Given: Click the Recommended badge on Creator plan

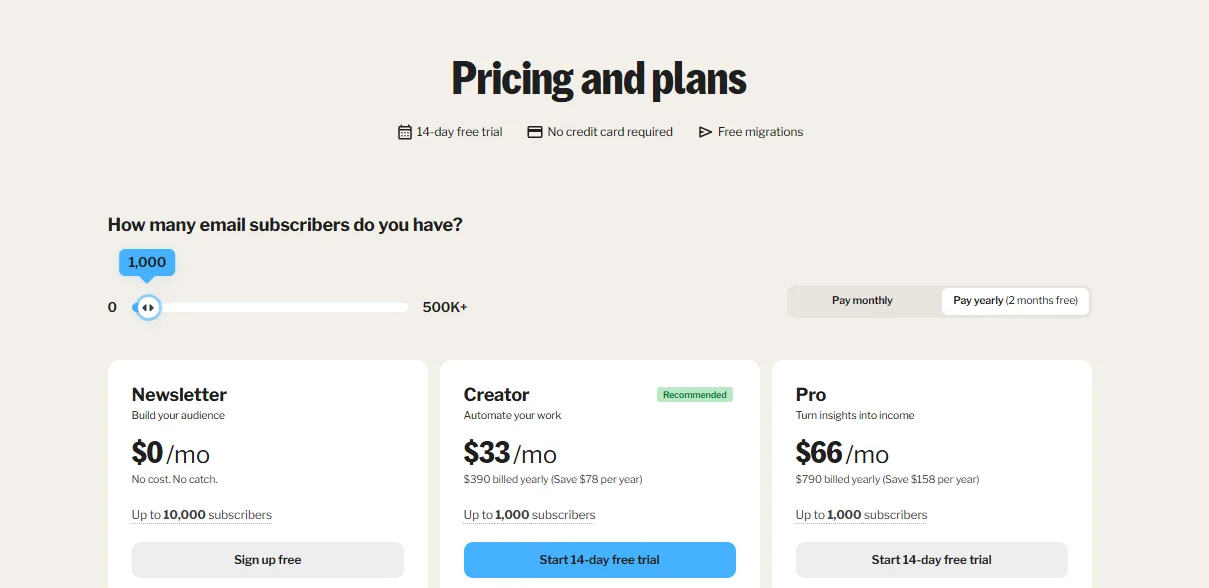Looking at the screenshot, I should pyautogui.click(x=694, y=394).
